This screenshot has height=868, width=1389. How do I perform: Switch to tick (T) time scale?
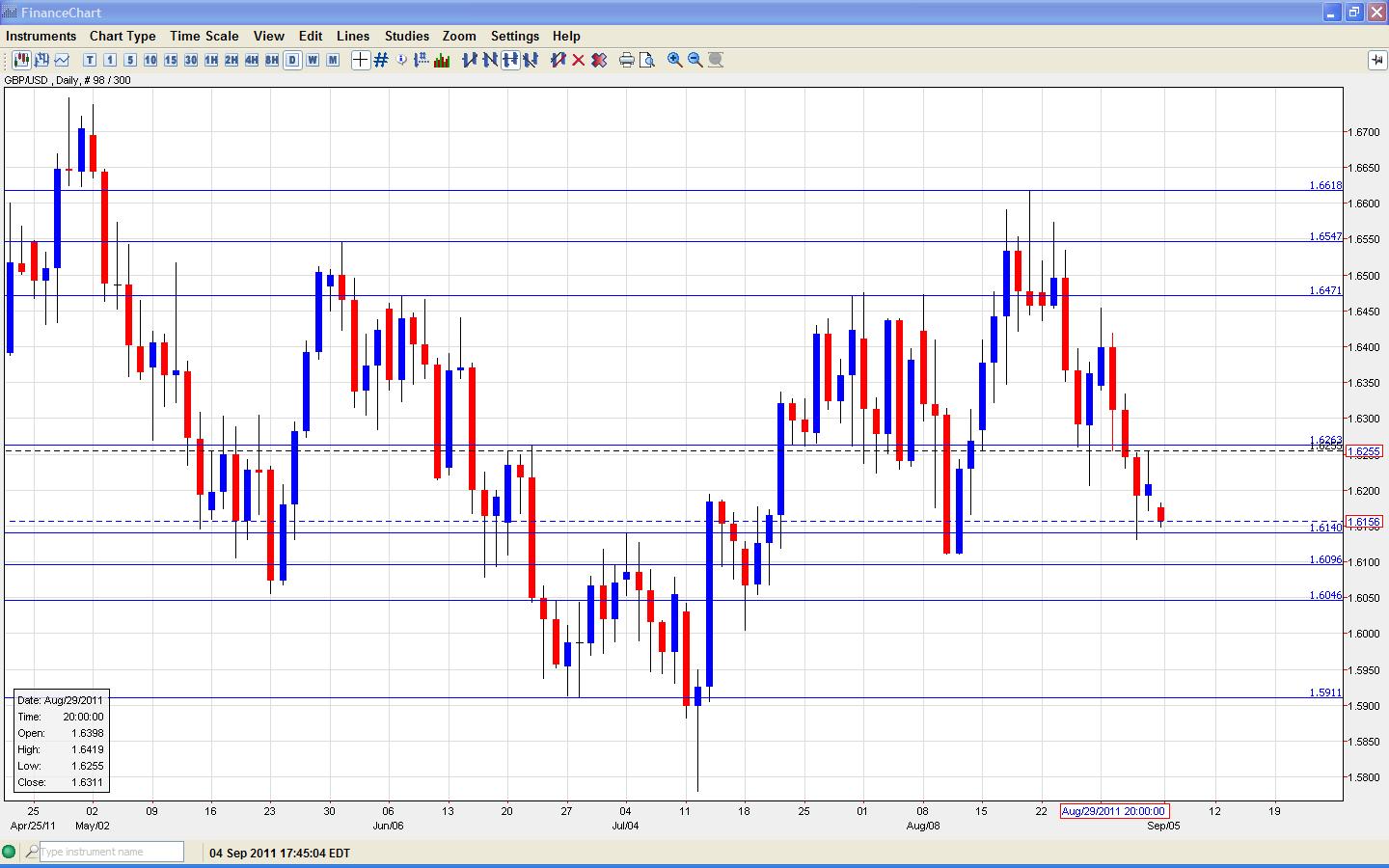coord(90,60)
